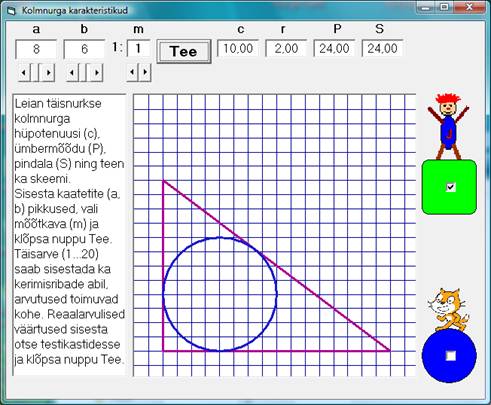This screenshot has width=491, height=405.
Task: Click left arrow of the a scrollbar
Action: [x=24, y=72]
